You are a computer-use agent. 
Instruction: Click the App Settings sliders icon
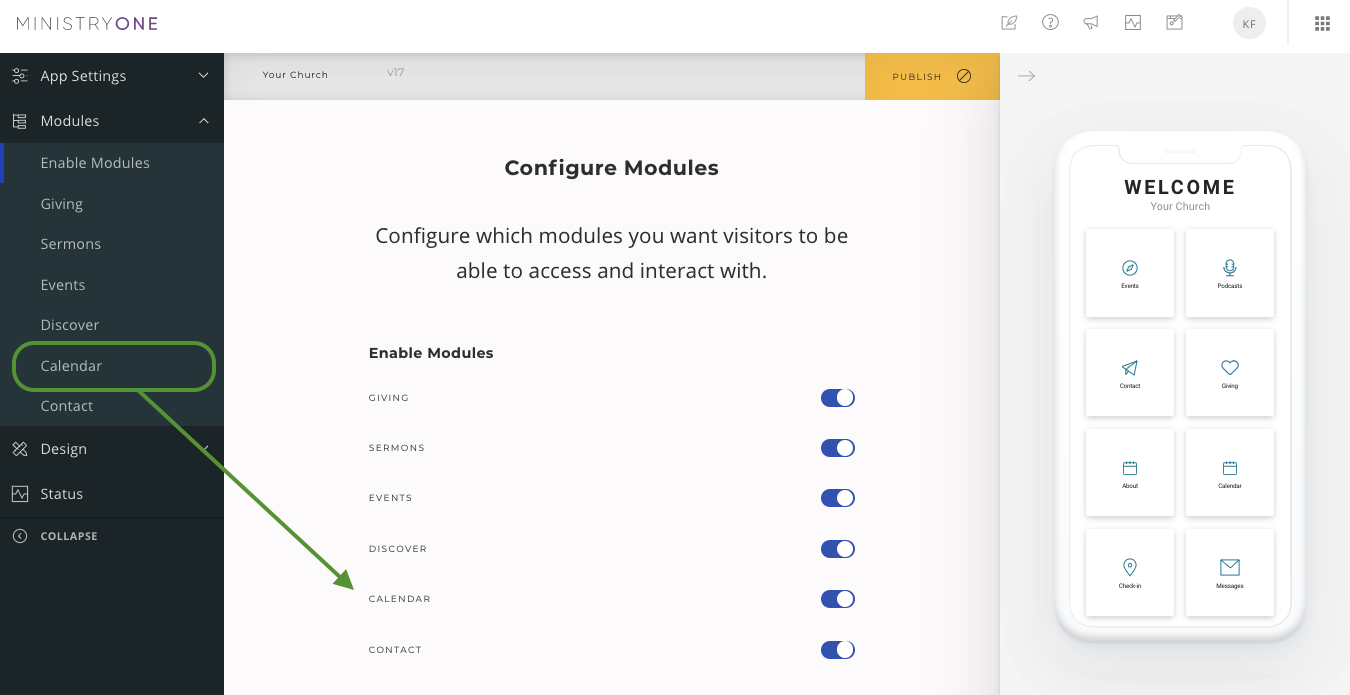click(20, 76)
